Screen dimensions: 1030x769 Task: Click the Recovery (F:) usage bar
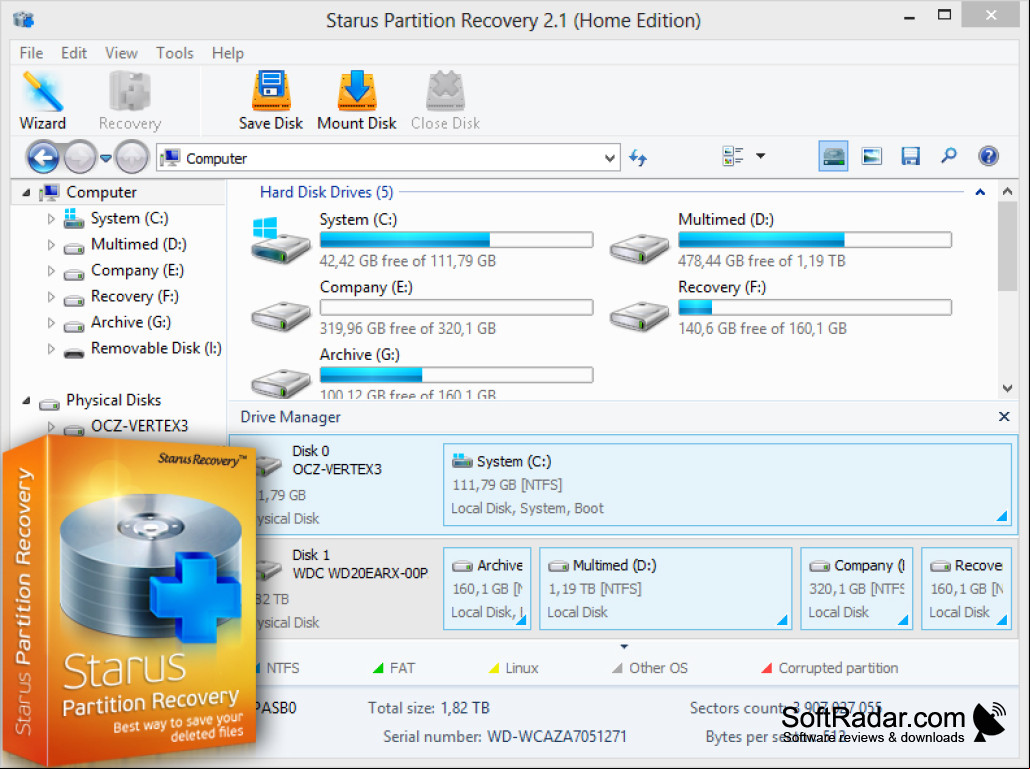[815, 307]
